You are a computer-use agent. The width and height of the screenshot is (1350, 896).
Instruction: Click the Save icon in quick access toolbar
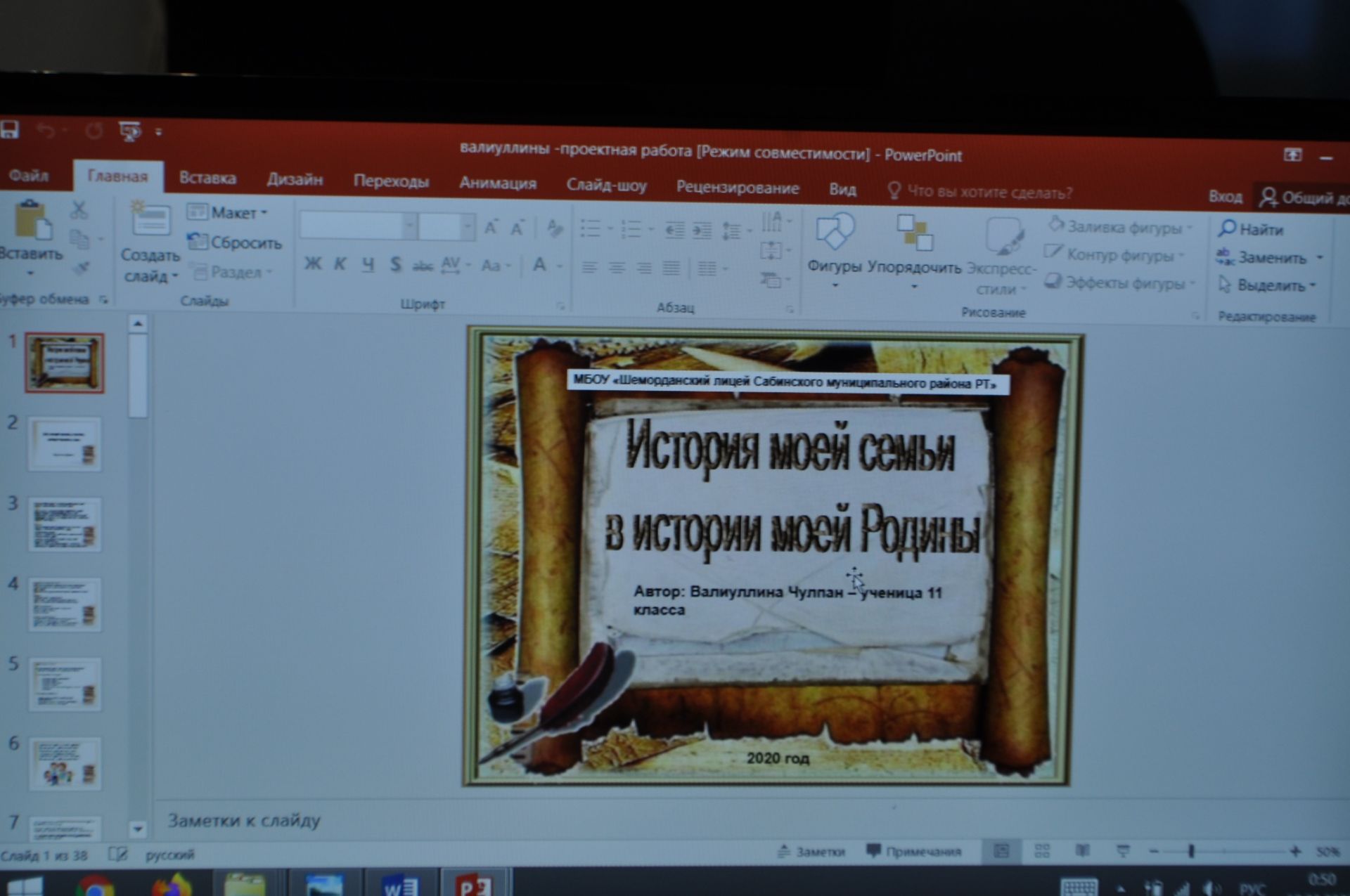click(8, 130)
